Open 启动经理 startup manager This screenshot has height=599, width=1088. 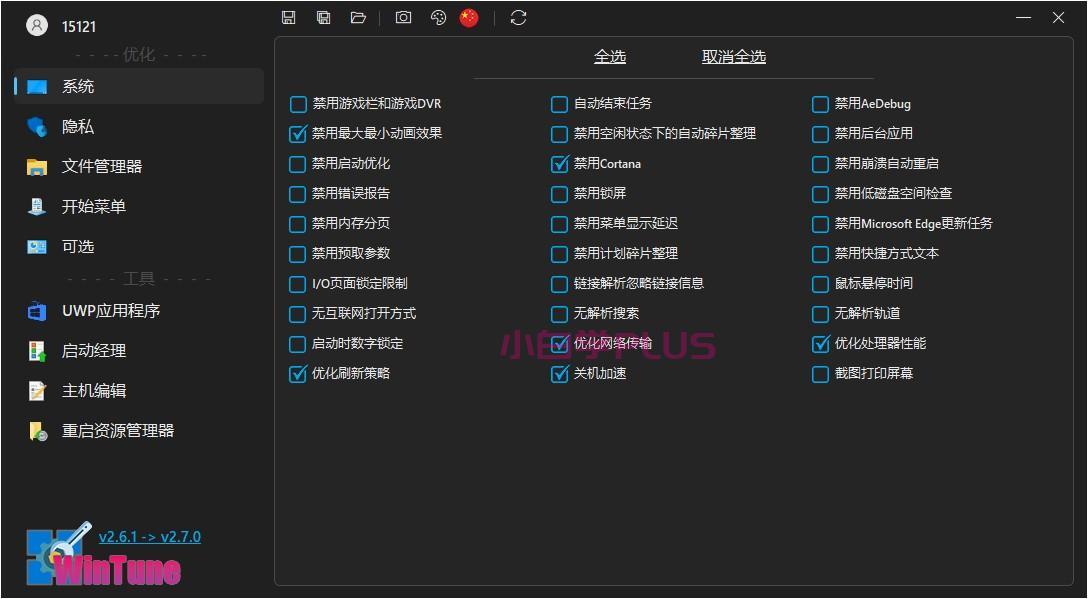[x=139, y=351]
